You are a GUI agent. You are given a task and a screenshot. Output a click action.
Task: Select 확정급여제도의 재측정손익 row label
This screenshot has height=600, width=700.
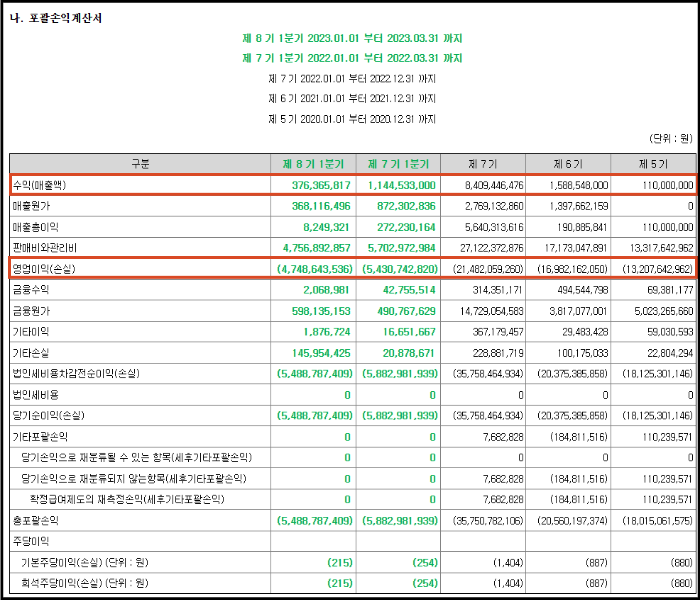tap(127, 499)
